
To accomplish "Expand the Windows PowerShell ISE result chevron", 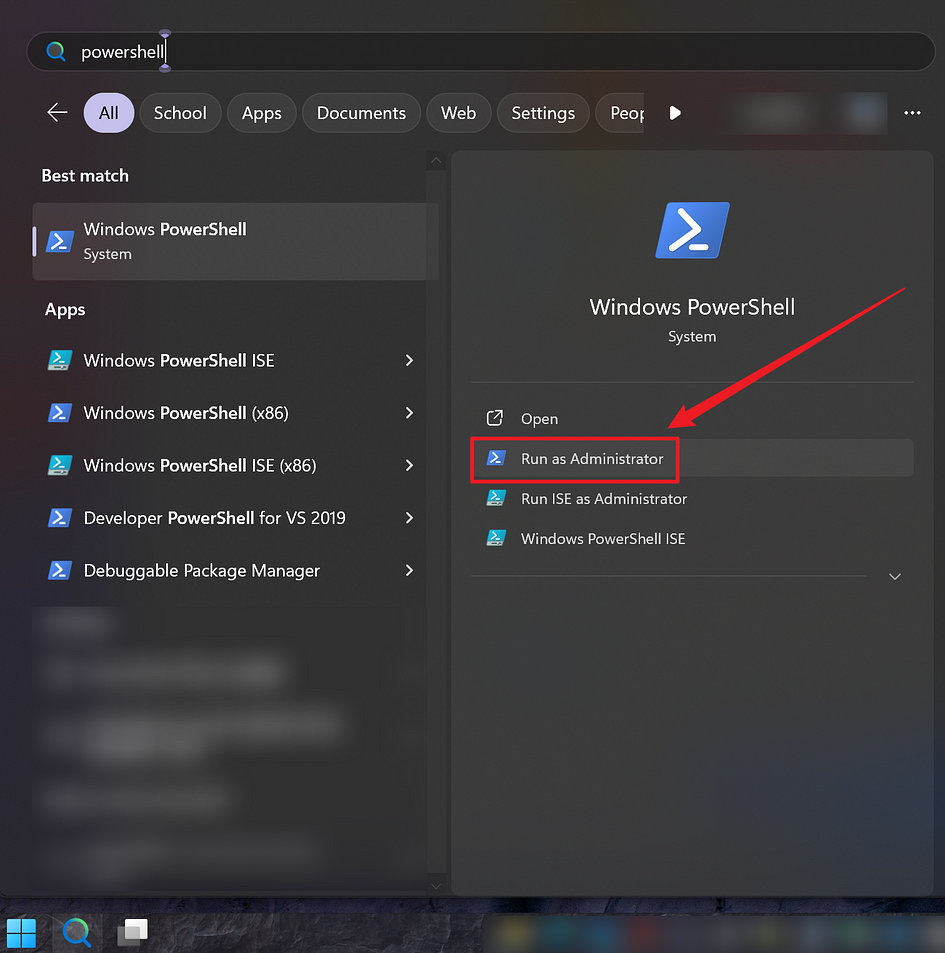I will click(410, 360).
